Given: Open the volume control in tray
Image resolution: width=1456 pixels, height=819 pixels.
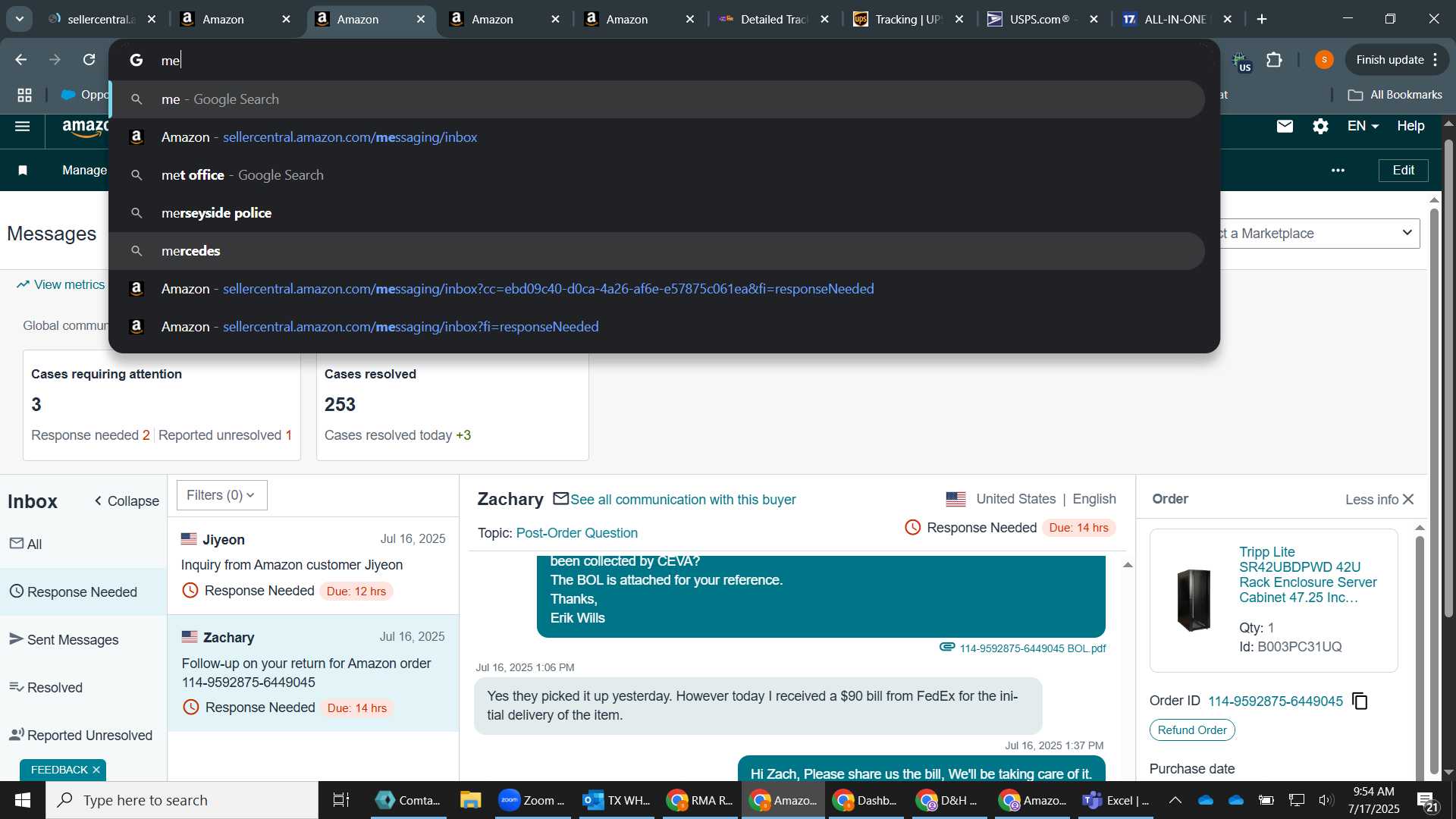Looking at the screenshot, I should (1326, 800).
